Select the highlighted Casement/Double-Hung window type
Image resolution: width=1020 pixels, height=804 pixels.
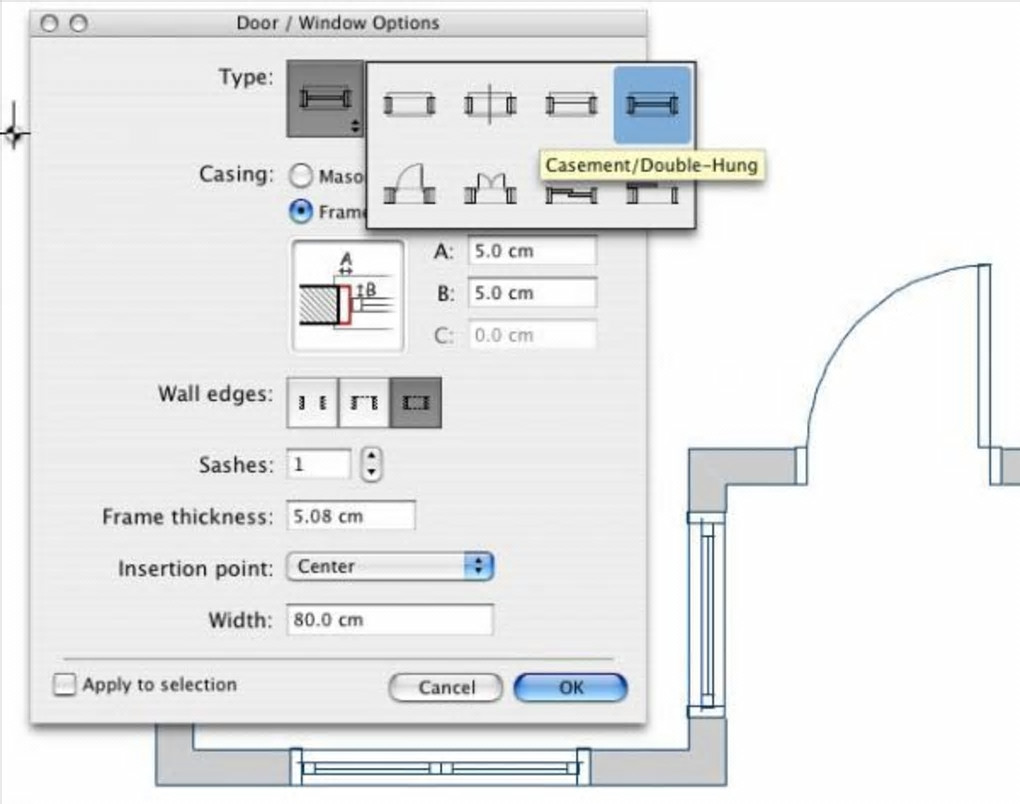click(x=652, y=104)
